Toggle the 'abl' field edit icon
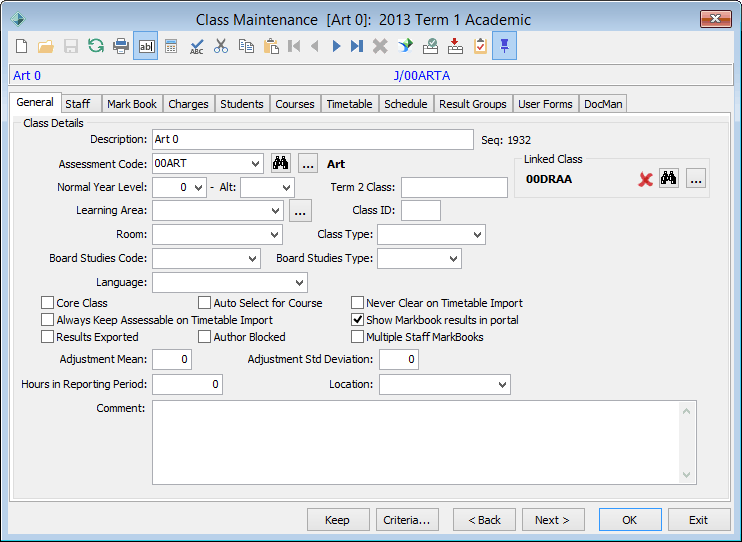This screenshot has width=742, height=542. click(x=146, y=46)
